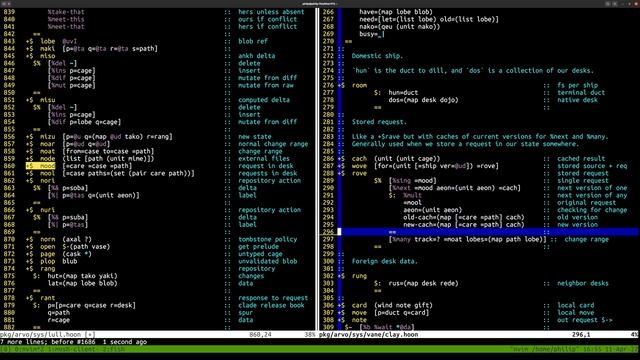
Task: Click the 'normal change range' comment
Action: coord(273,144)
